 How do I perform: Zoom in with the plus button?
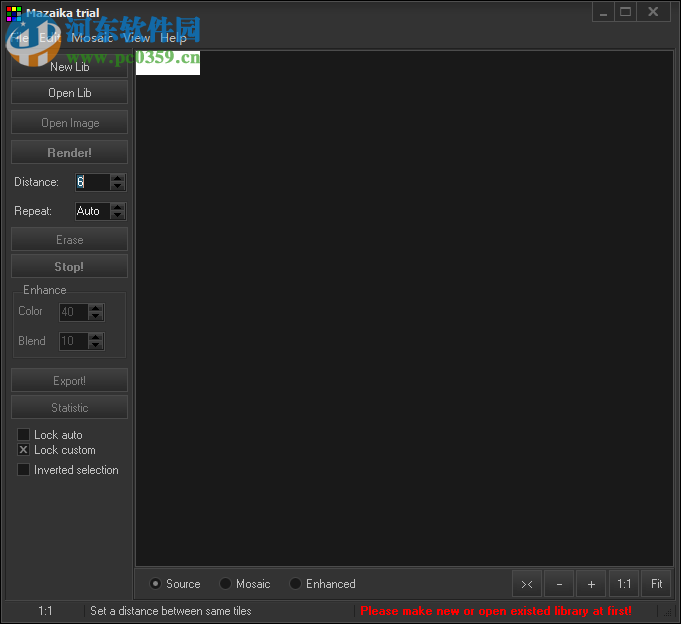[x=592, y=584]
